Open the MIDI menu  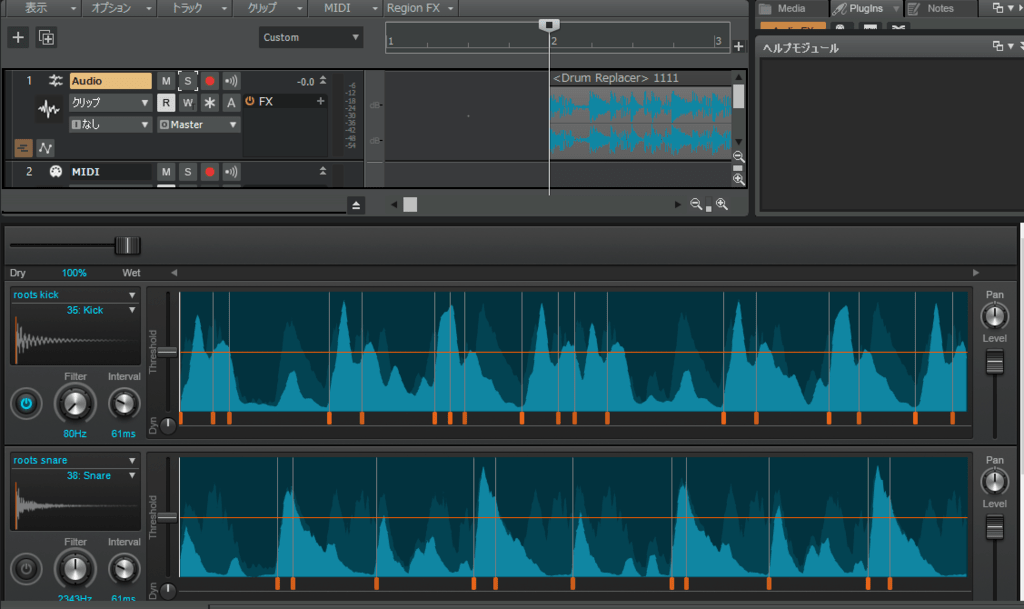(x=347, y=8)
